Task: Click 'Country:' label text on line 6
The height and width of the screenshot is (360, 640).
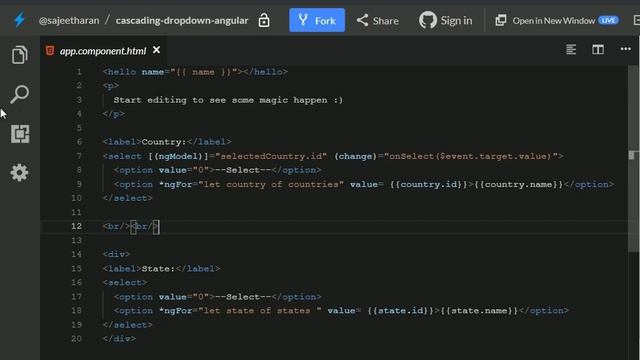Action: pos(164,142)
